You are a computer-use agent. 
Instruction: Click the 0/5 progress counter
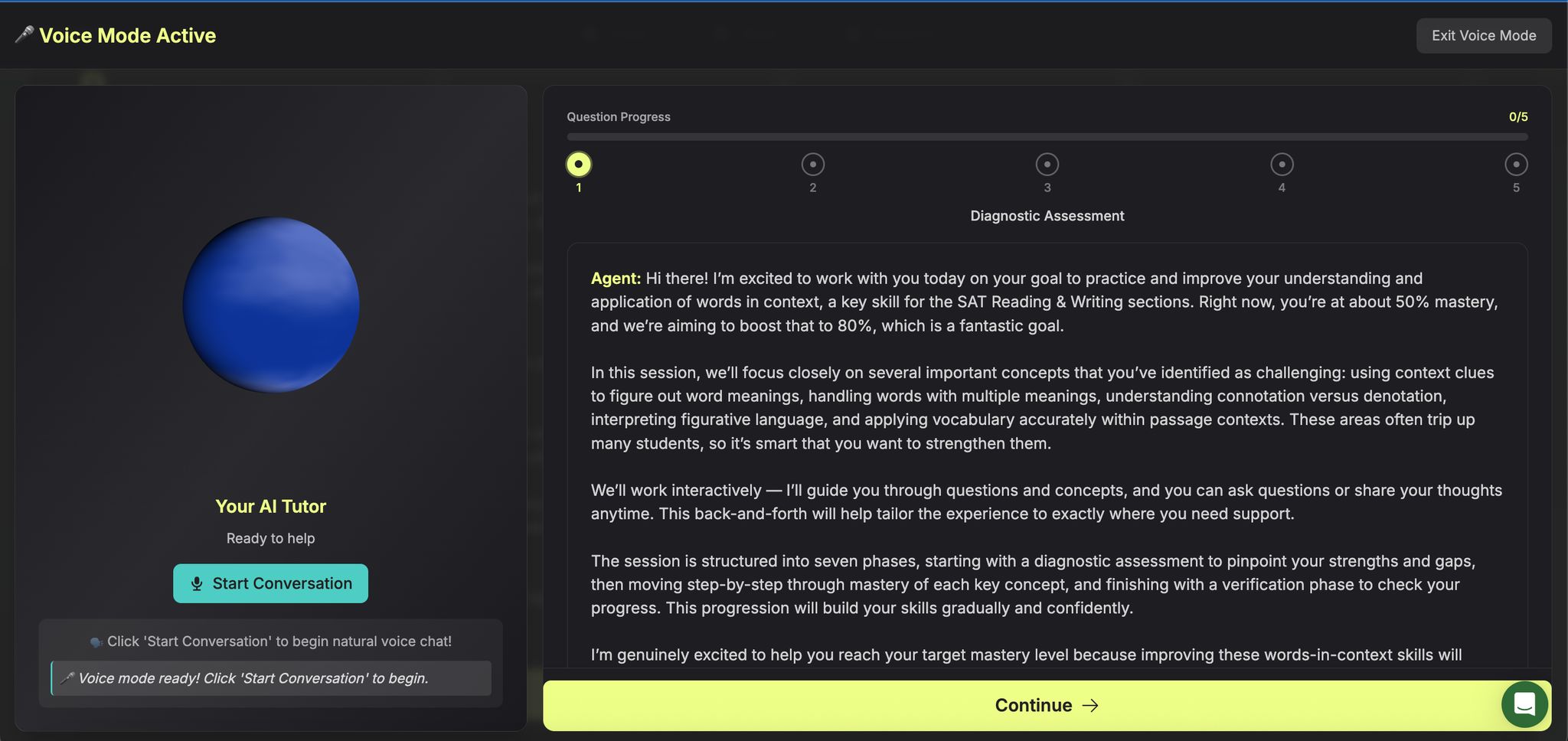(1517, 117)
